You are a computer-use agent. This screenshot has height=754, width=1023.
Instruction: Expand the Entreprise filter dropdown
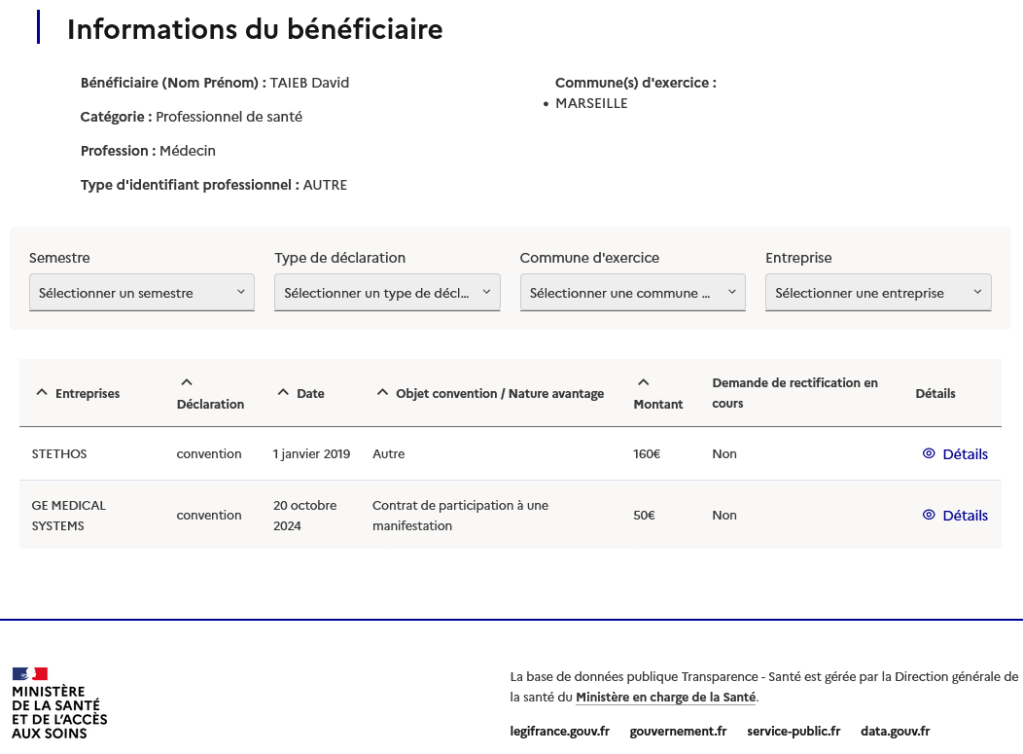878,293
